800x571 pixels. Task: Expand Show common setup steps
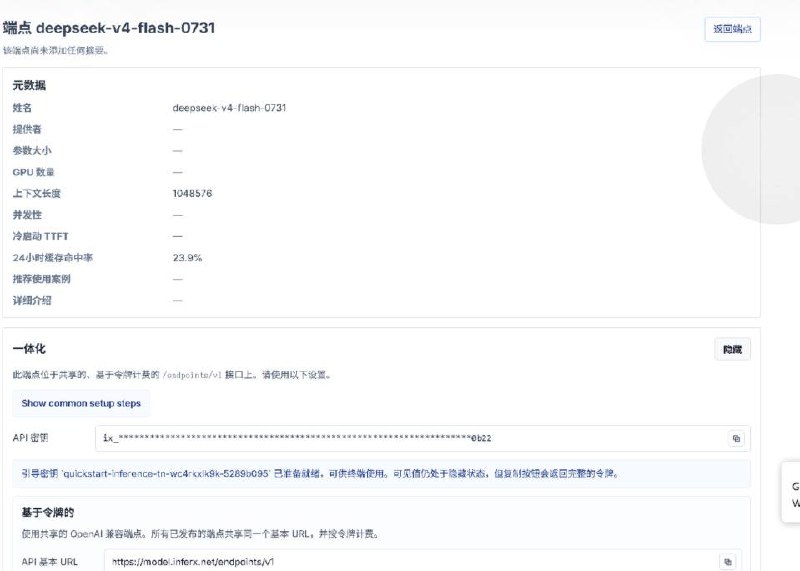point(81,403)
